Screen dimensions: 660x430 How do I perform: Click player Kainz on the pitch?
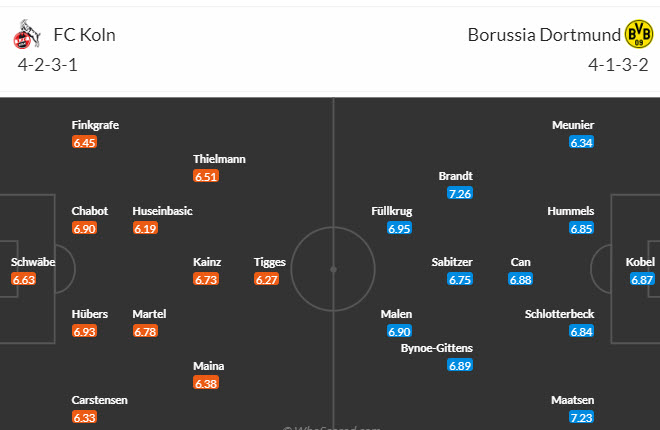tap(207, 262)
